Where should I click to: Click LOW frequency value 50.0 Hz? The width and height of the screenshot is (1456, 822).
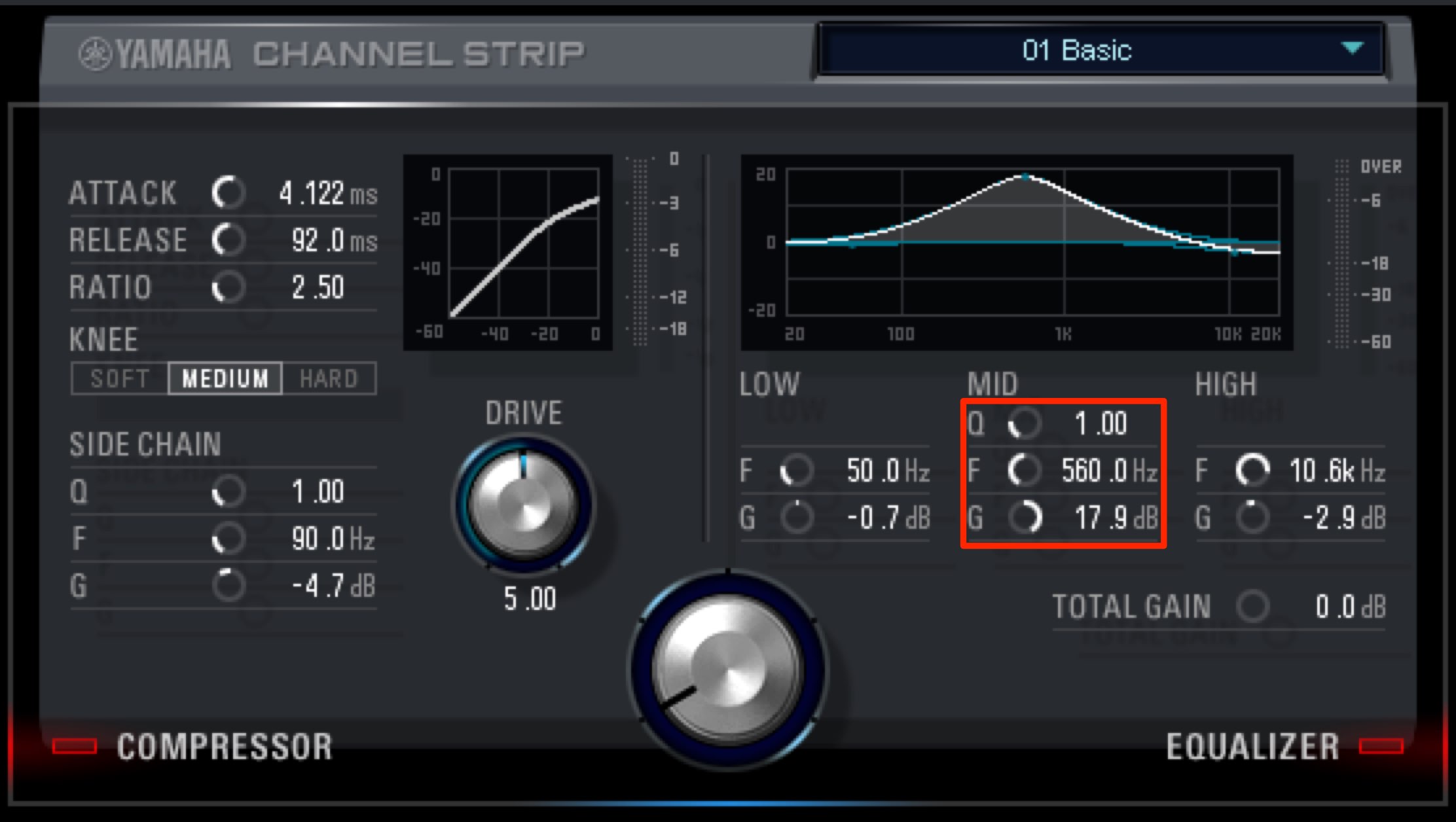tap(888, 471)
